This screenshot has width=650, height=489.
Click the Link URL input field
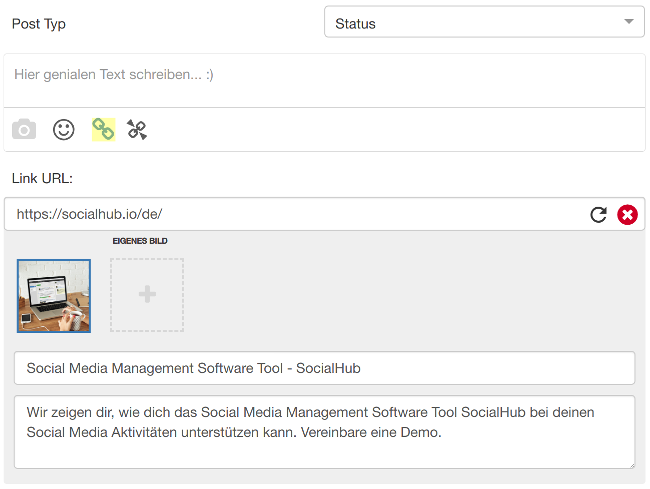click(x=296, y=214)
